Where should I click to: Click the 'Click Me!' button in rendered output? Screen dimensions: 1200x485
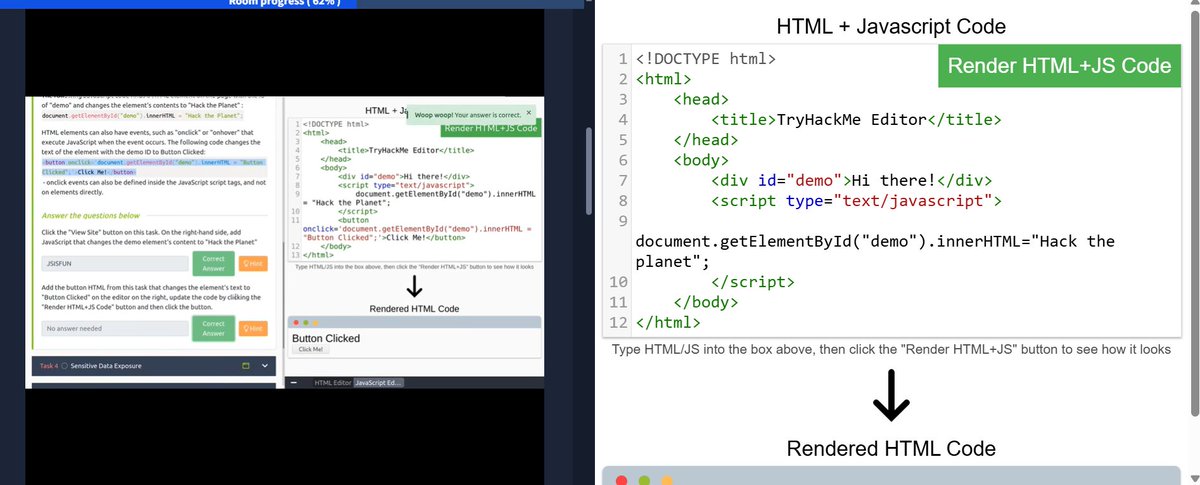[311, 349]
